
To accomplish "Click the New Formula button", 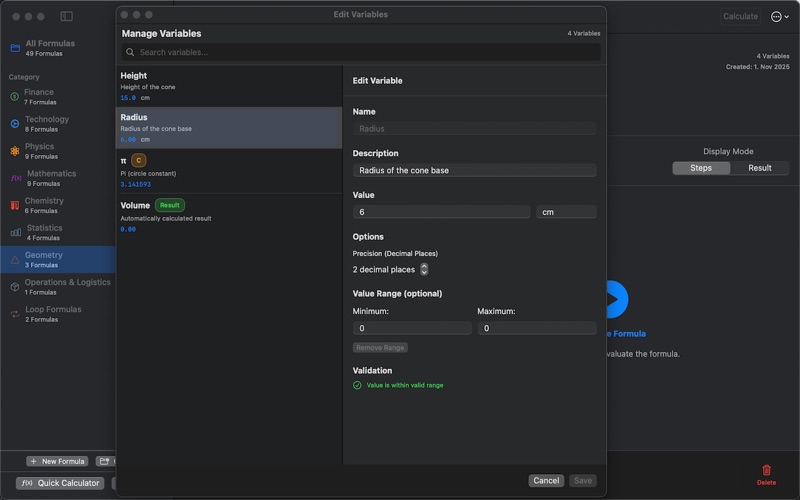I will coord(57,461).
